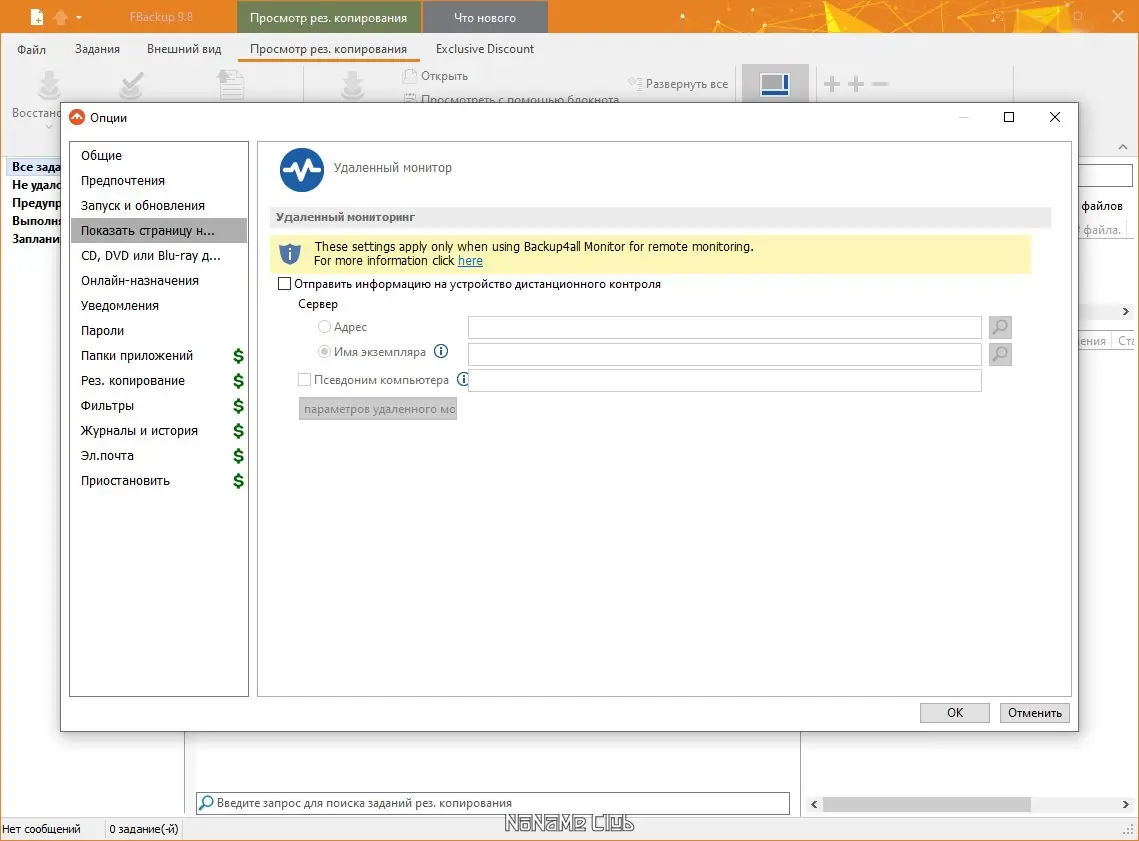
Task: Click dollar icon next to Эл.почта
Action: 238,456
